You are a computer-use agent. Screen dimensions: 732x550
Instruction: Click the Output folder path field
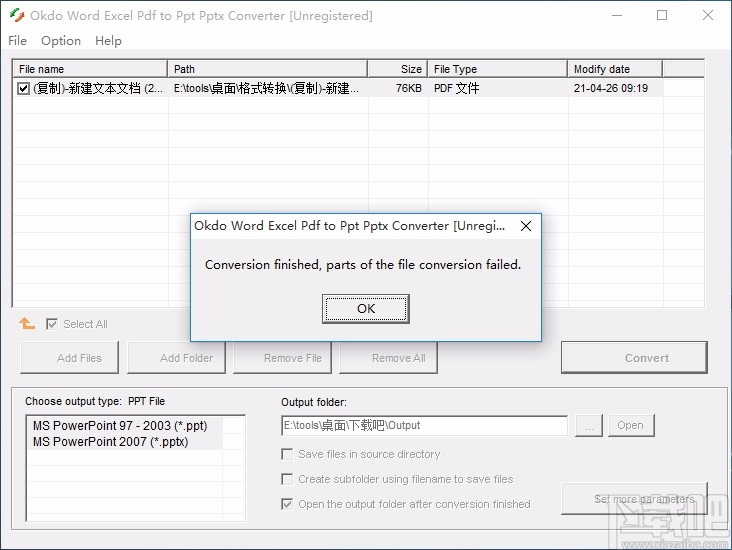pyautogui.click(x=425, y=425)
